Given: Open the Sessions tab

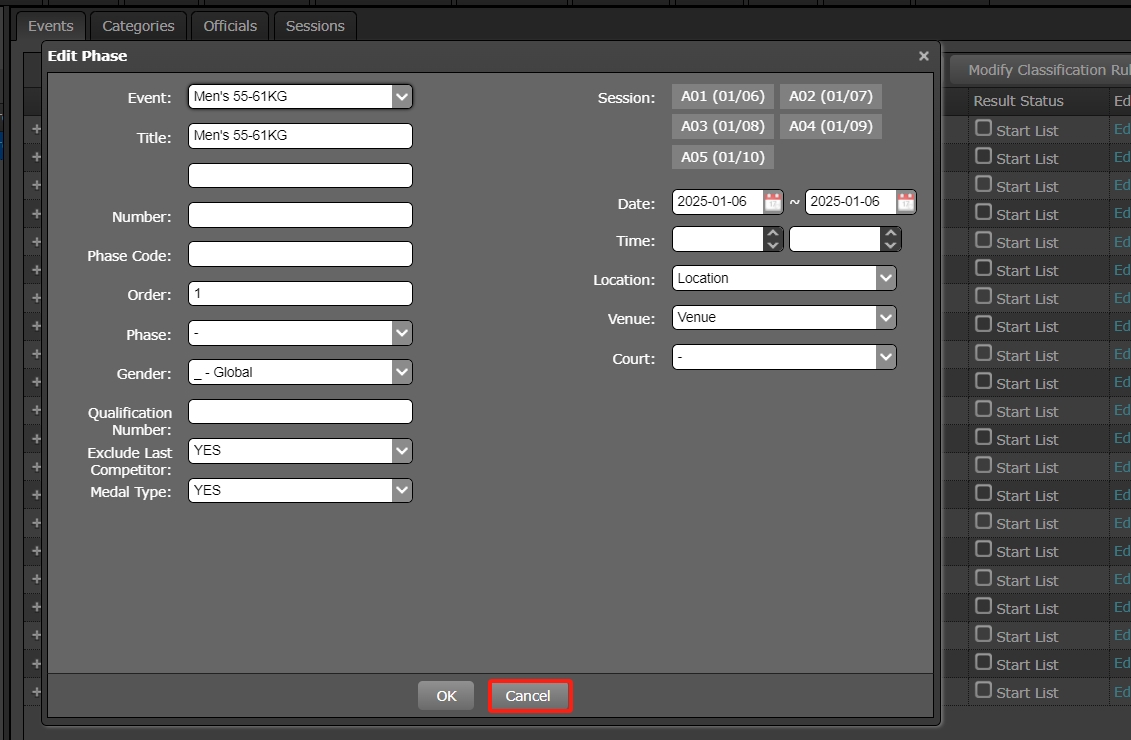Looking at the screenshot, I should (x=315, y=26).
